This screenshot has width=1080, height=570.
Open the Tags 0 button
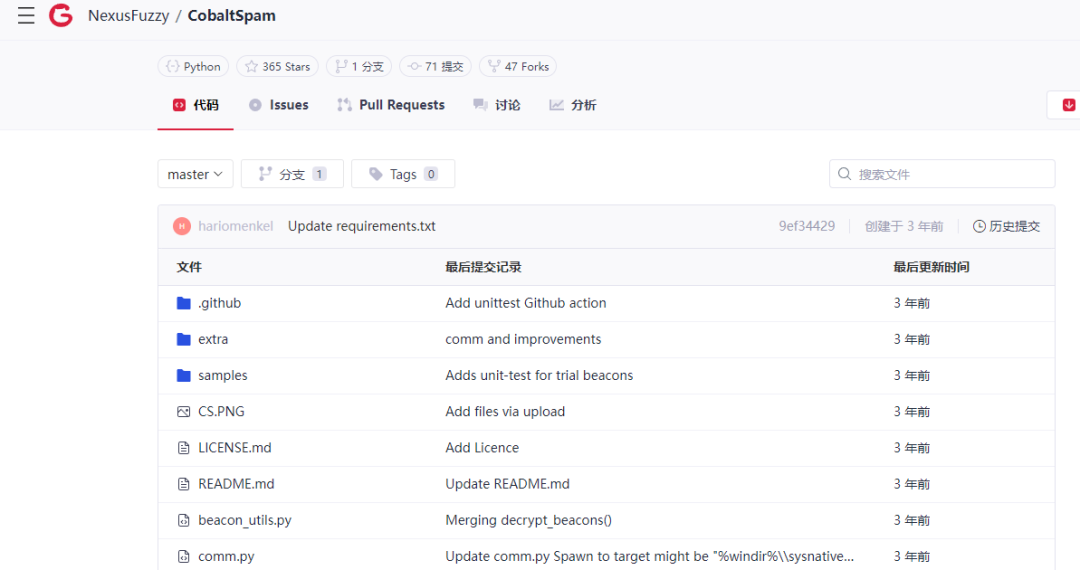click(403, 174)
